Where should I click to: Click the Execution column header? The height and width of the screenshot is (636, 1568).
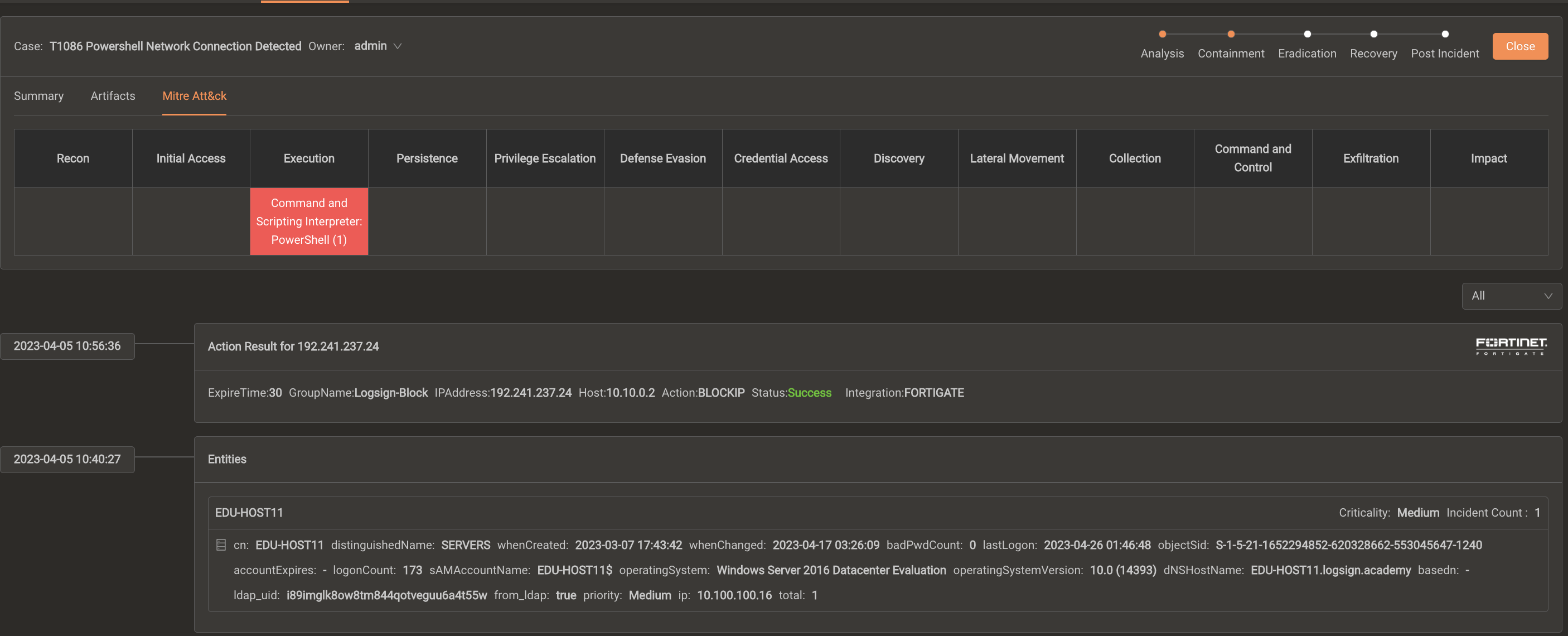(x=308, y=158)
